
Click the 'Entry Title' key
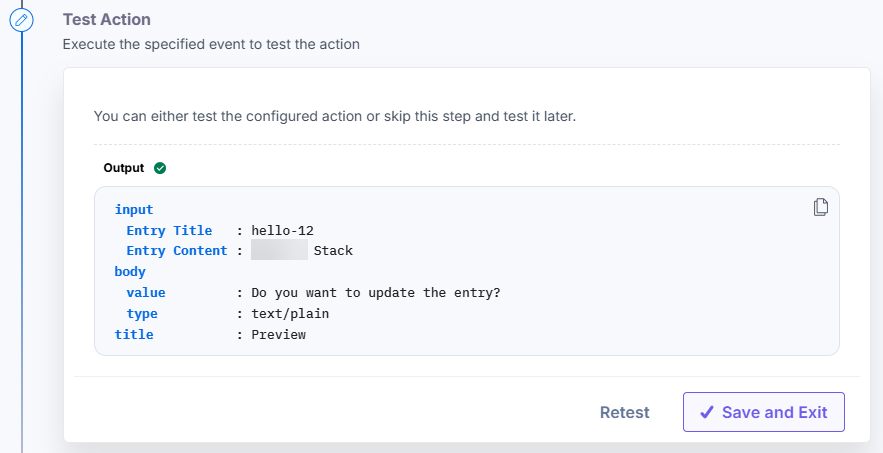tap(169, 230)
